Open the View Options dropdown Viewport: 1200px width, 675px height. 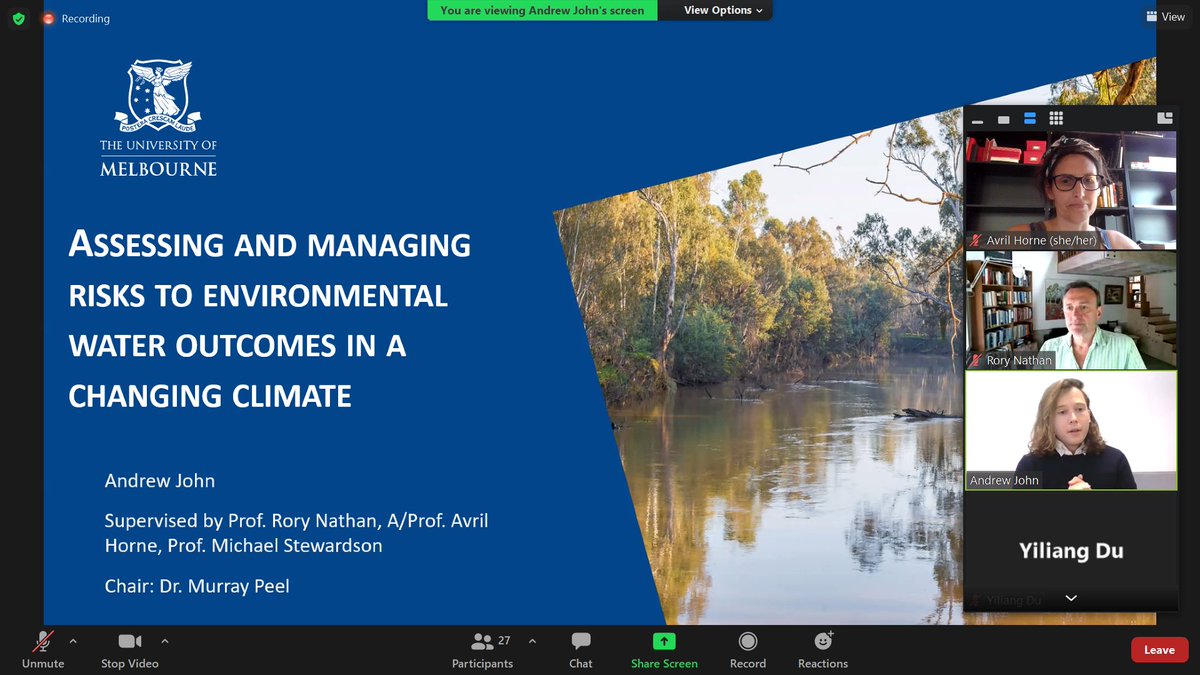(715, 11)
